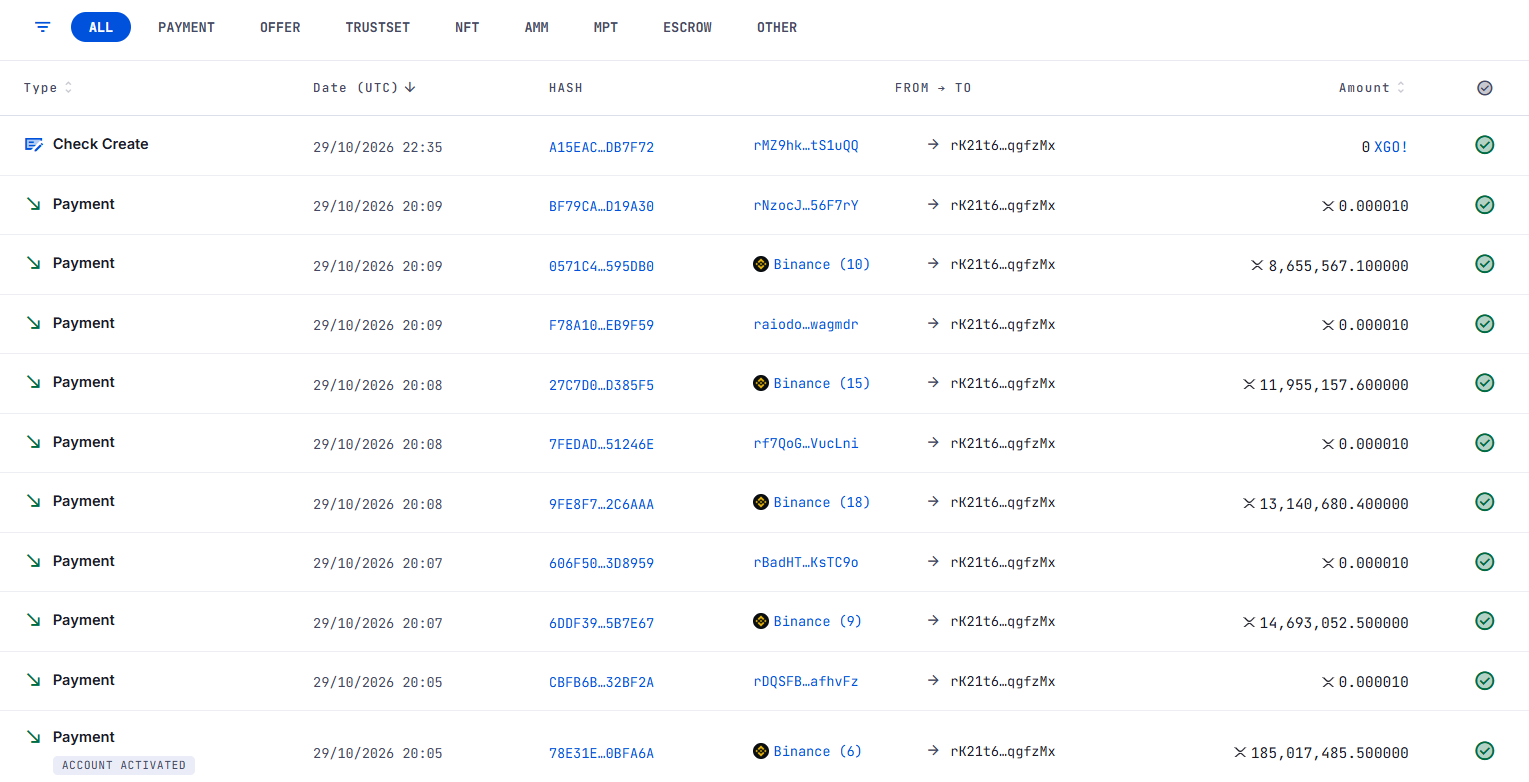
Task: Click the status column header checkmark icon
Action: coord(1485,88)
